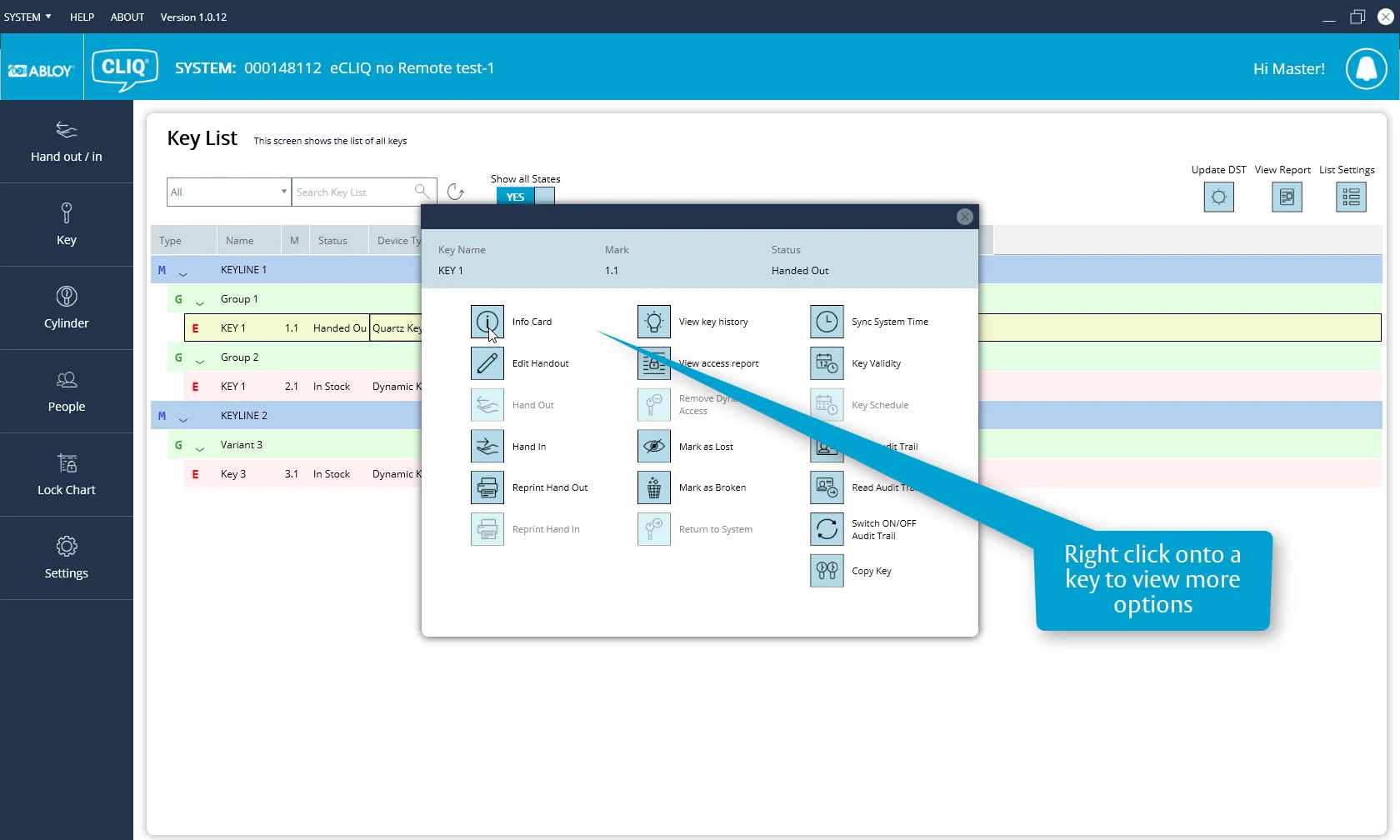
Task: Click the Mark as Lost eye icon
Action: click(x=654, y=447)
